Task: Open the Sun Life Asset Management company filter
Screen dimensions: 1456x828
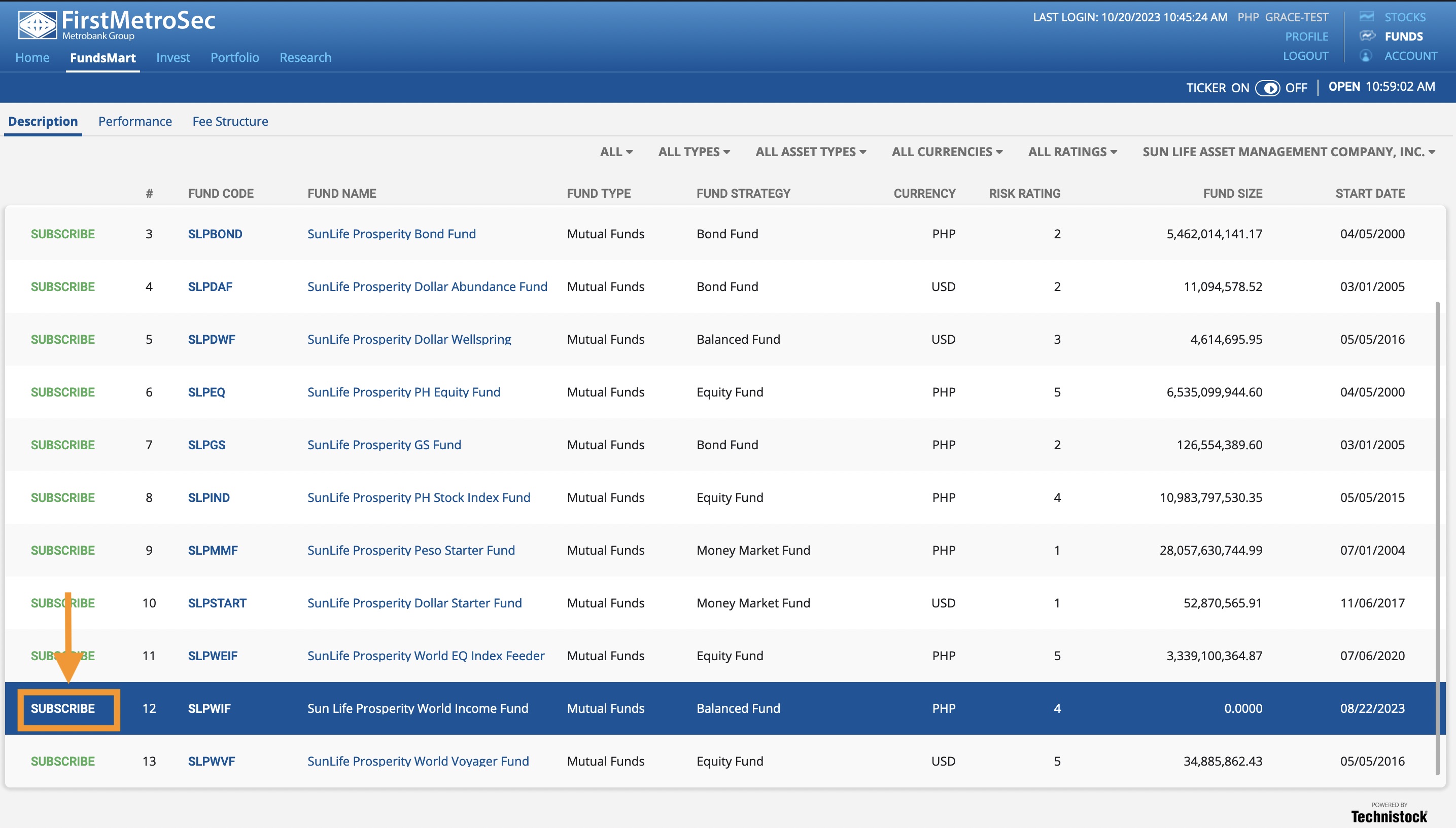Action: point(1288,152)
